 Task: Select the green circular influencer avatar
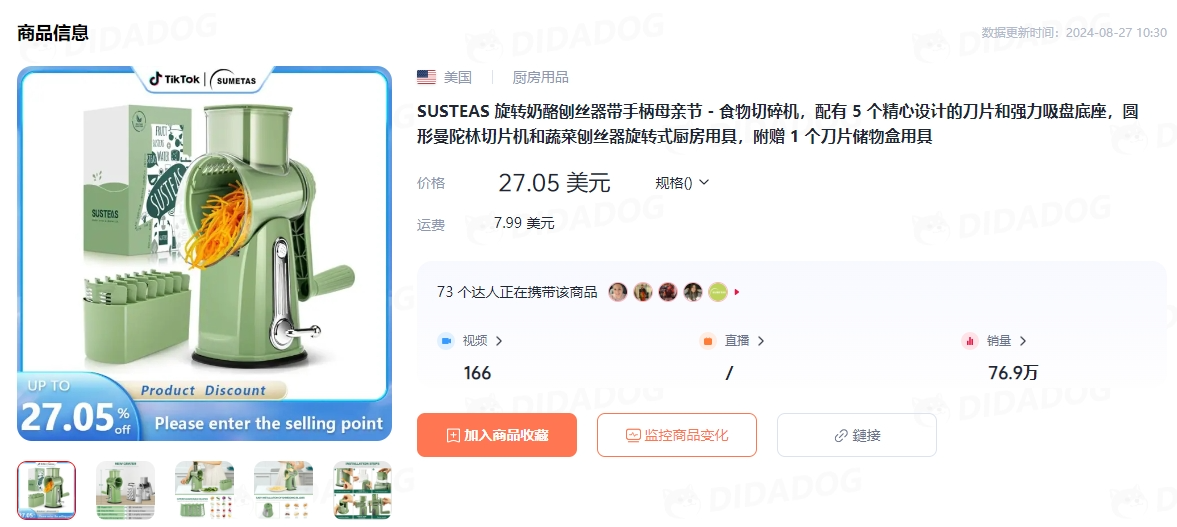tap(718, 292)
